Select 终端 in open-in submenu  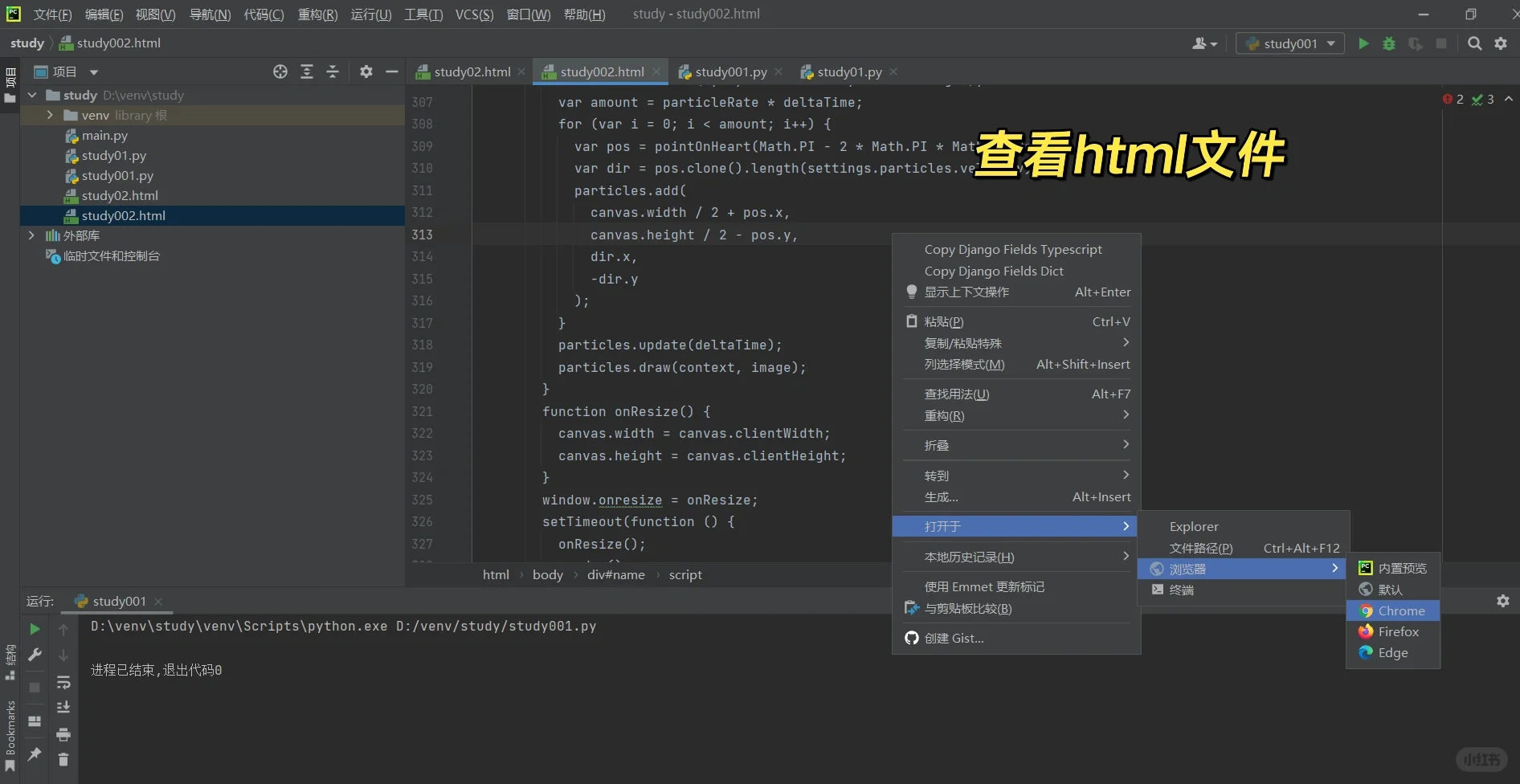[1243, 590]
